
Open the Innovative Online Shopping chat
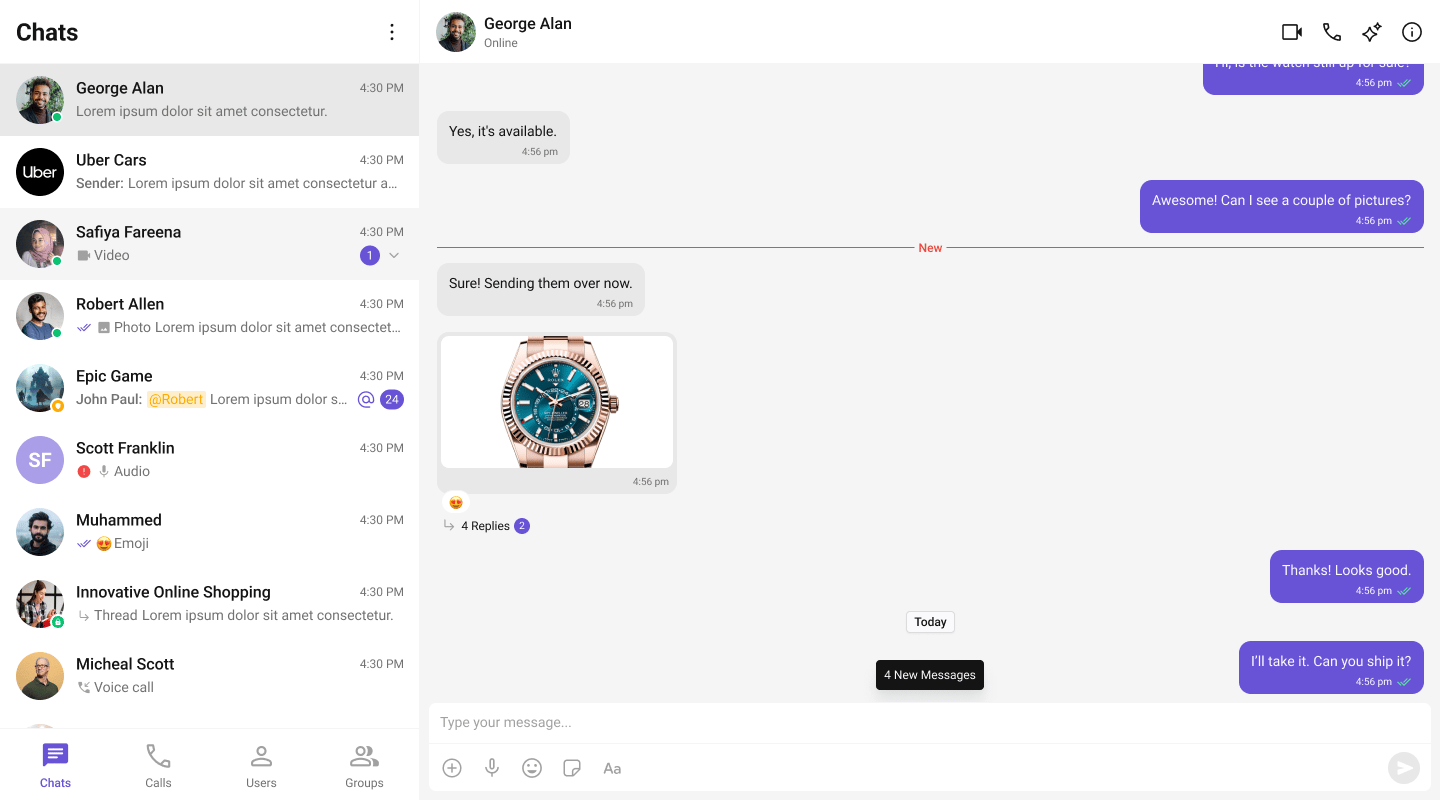(210, 604)
